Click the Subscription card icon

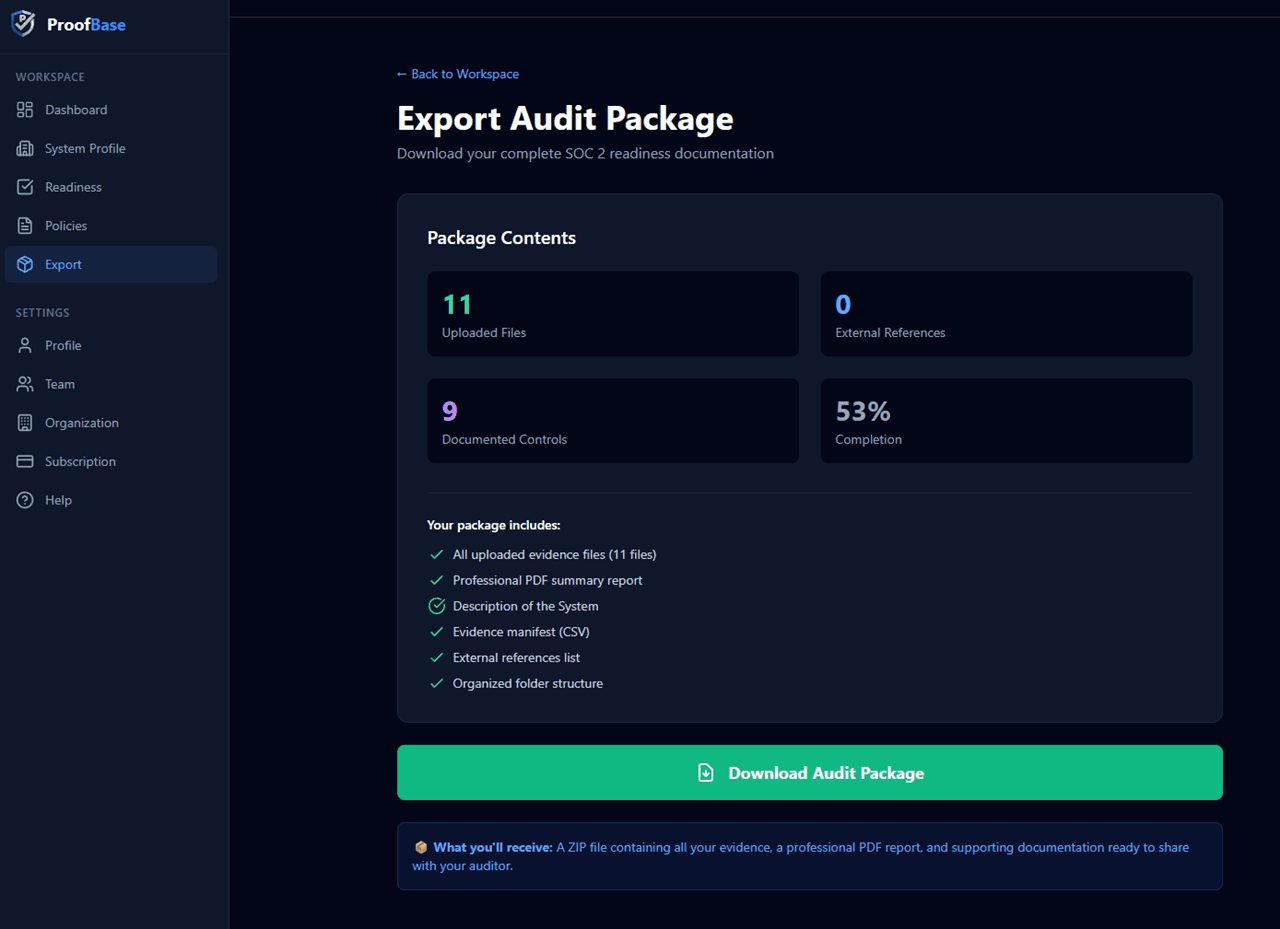coord(25,461)
